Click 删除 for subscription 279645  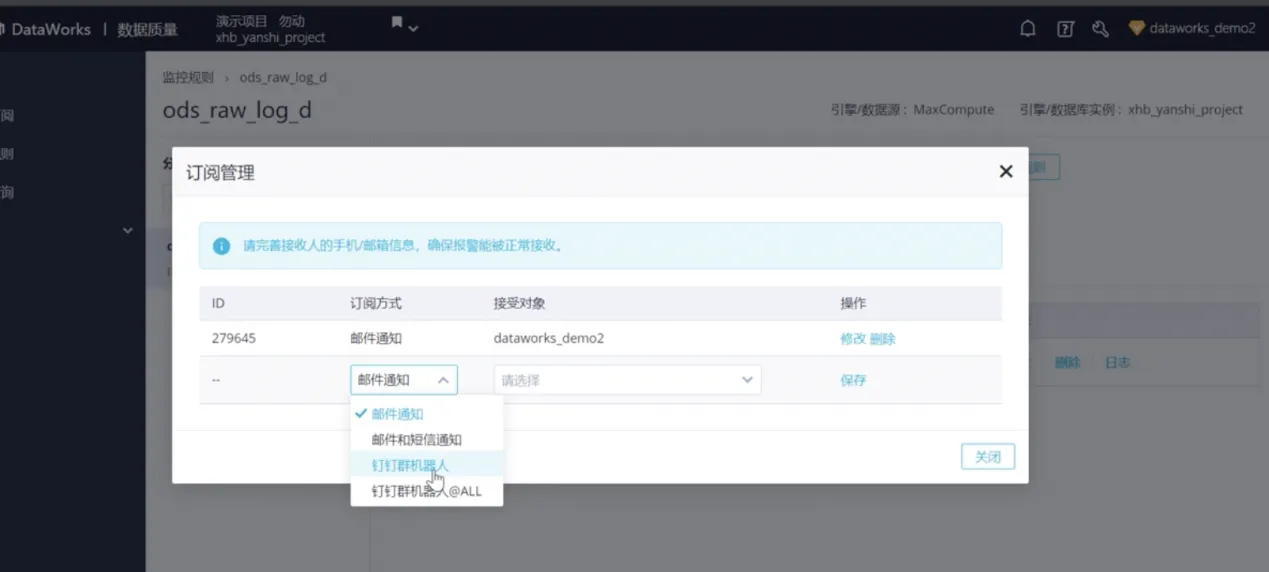(x=883, y=339)
